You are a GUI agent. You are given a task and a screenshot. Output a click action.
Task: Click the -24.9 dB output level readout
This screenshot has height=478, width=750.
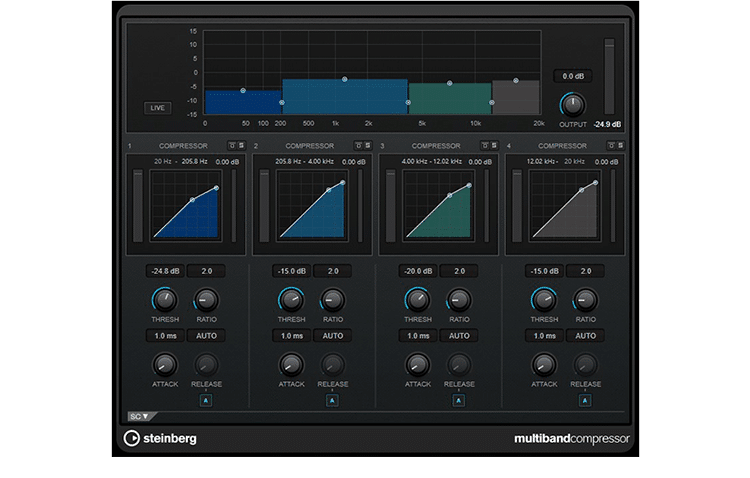[x=607, y=124]
